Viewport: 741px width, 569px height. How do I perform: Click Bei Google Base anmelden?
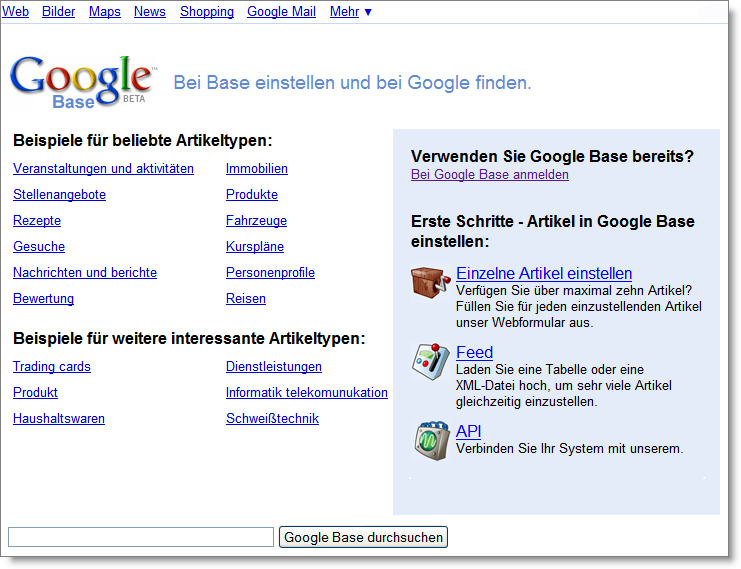(x=490, y=175)
